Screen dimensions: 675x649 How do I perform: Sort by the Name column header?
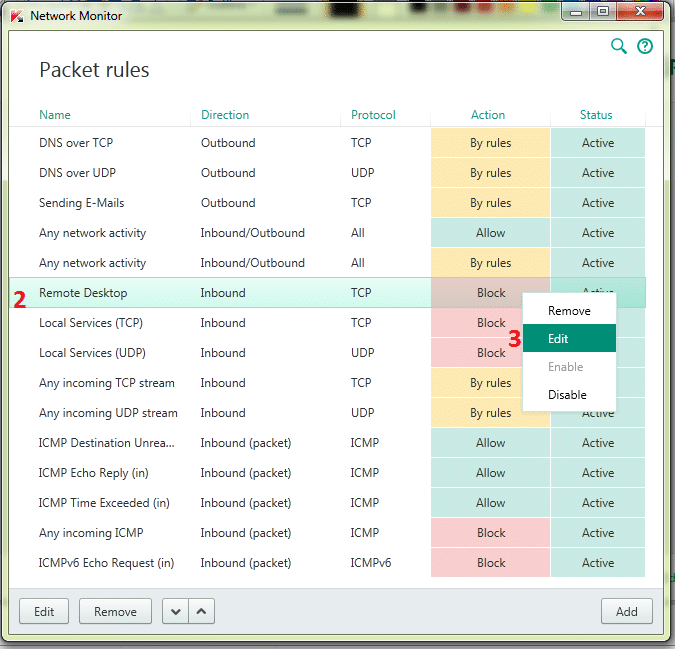click(x=55, y=115)
